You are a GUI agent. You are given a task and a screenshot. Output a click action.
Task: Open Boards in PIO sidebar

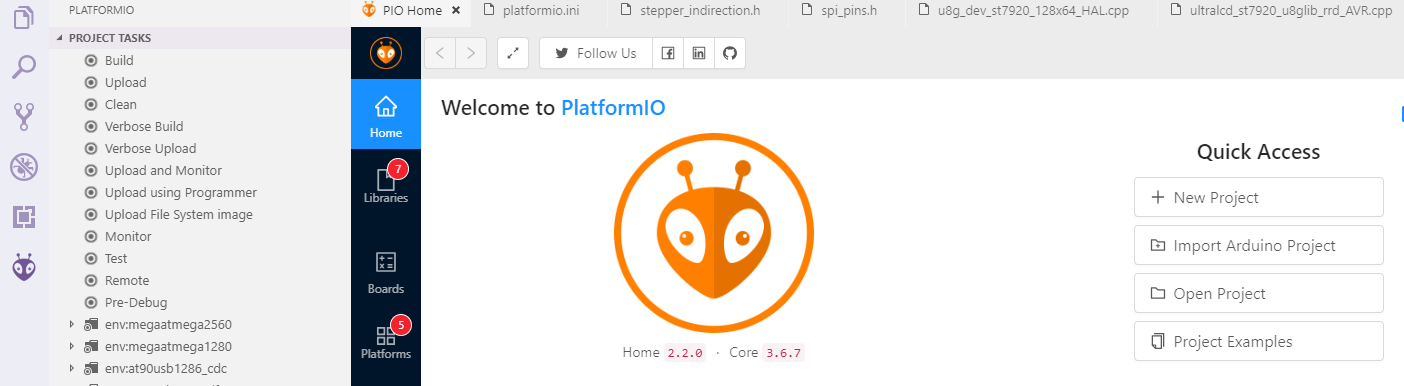click(386, 273)
